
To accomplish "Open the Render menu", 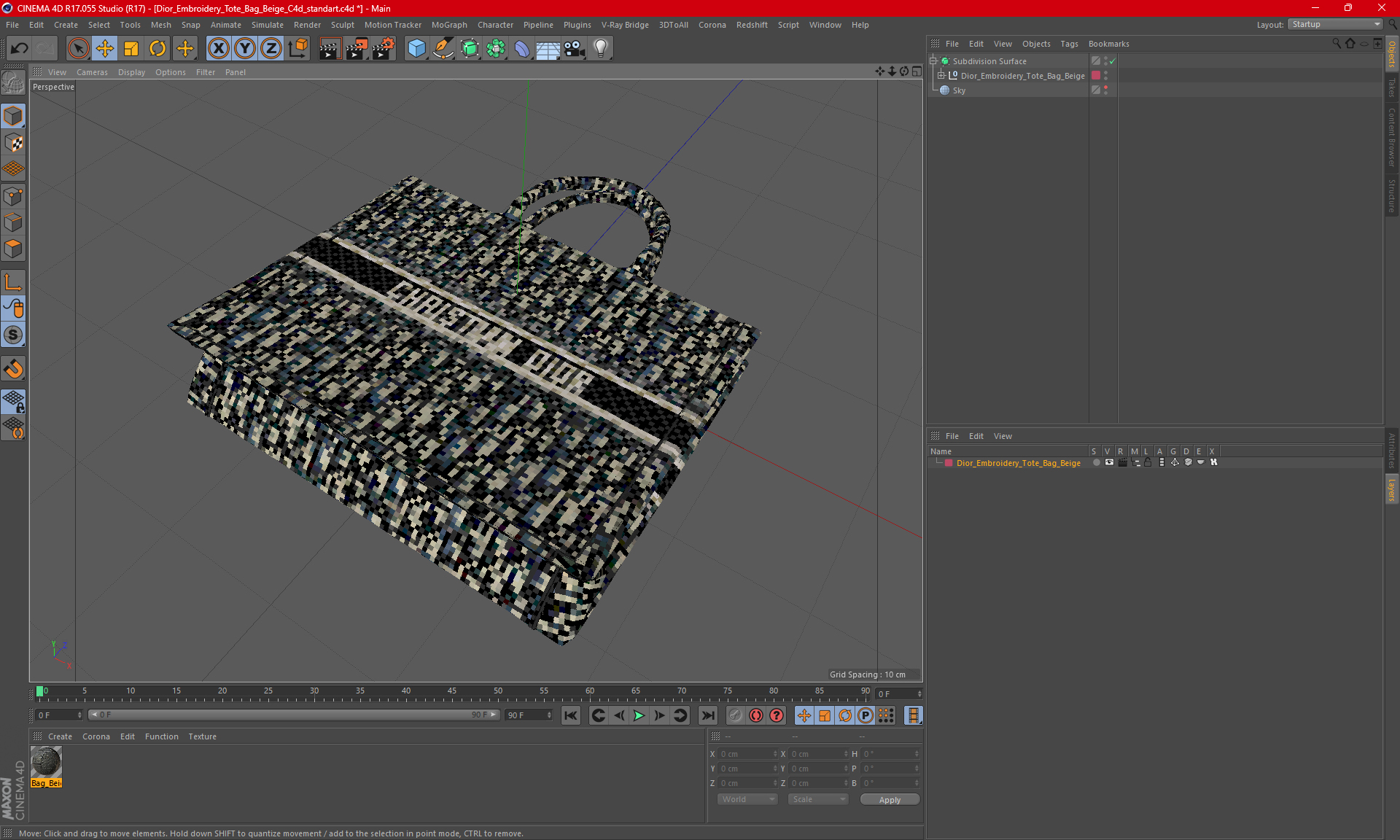I will click(x=307, y=25).
